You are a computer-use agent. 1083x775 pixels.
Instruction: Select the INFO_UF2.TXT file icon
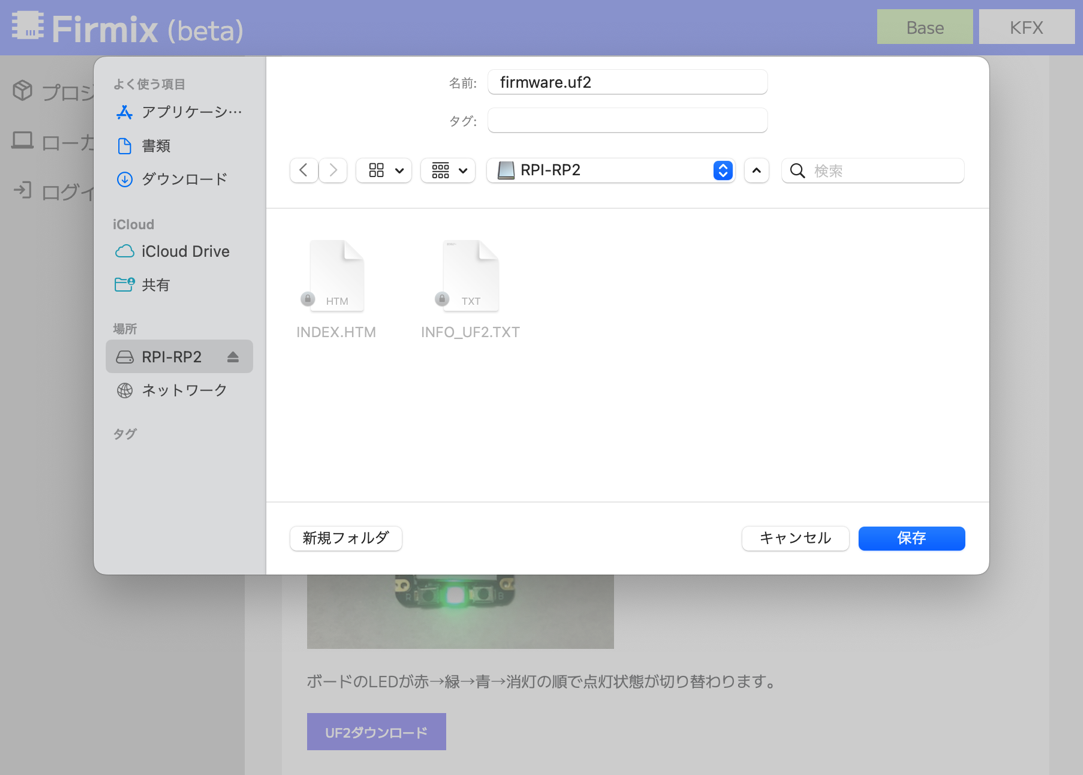pyautogui.click(x=470, y=277)
